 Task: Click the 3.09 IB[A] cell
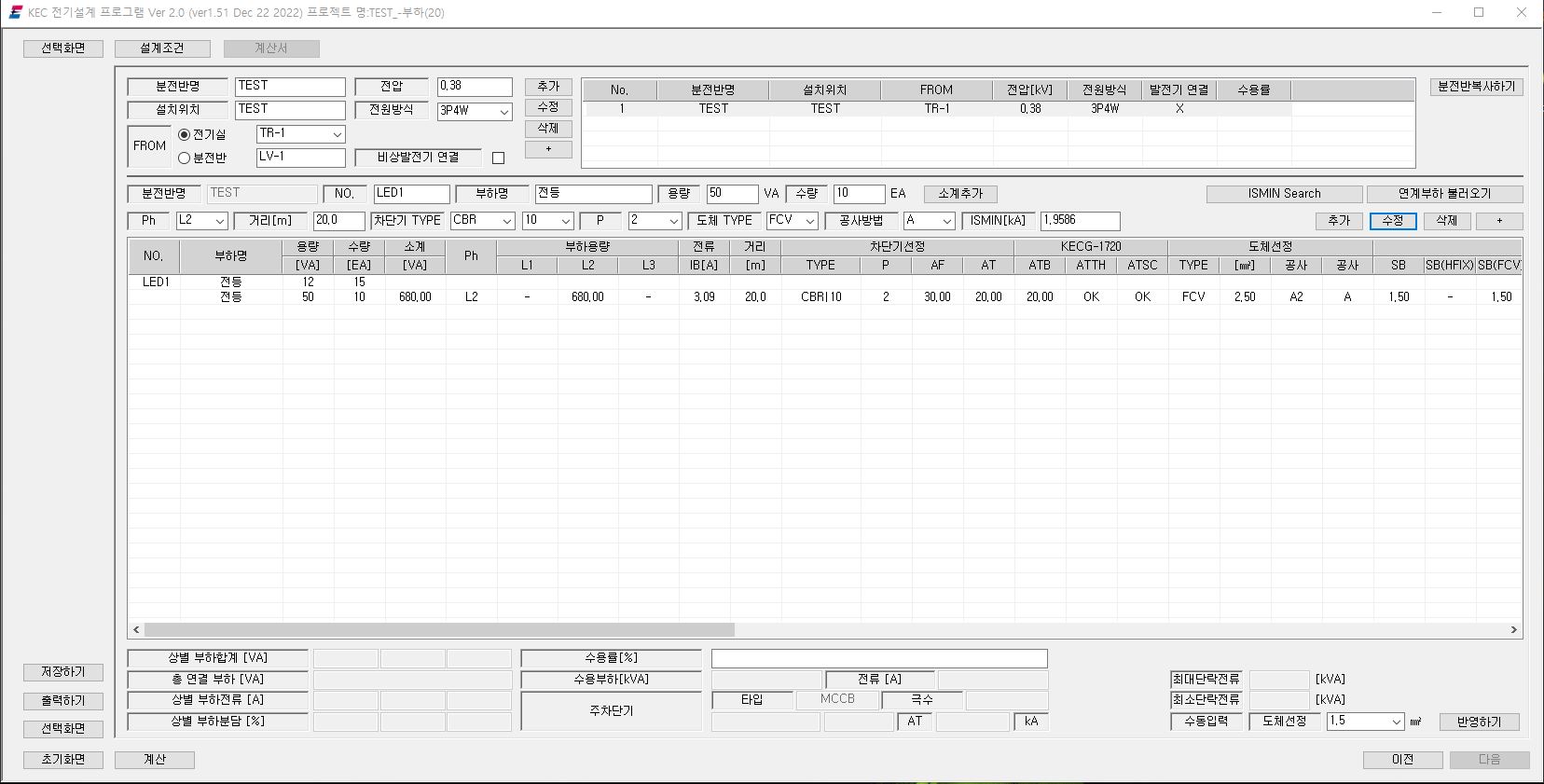click(704, 297)
